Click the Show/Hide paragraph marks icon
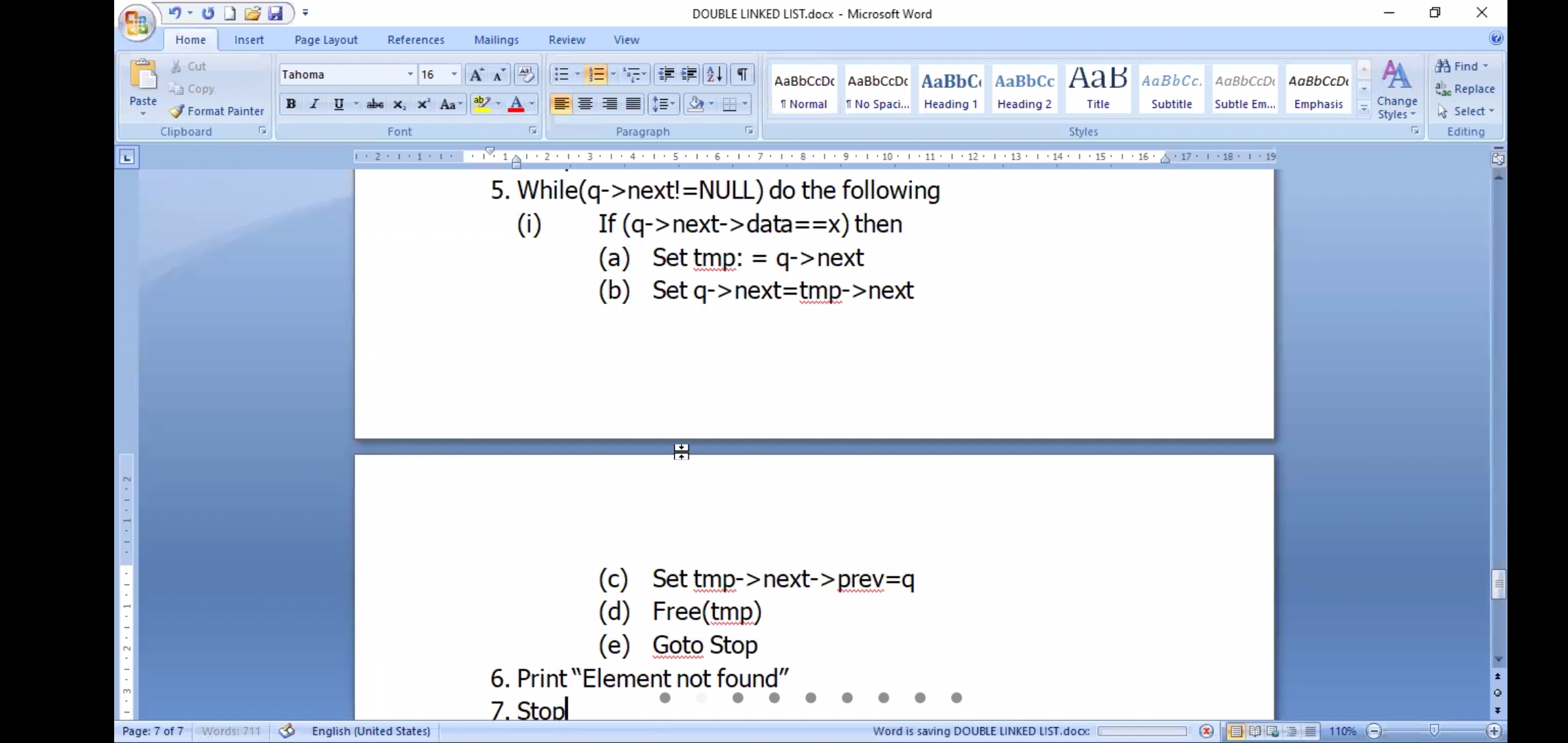 [x=742, y=74]
